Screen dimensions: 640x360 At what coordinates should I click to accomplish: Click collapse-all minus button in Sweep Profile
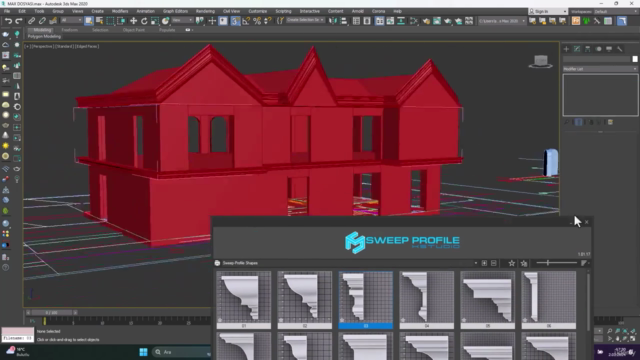tap(493, 263)
